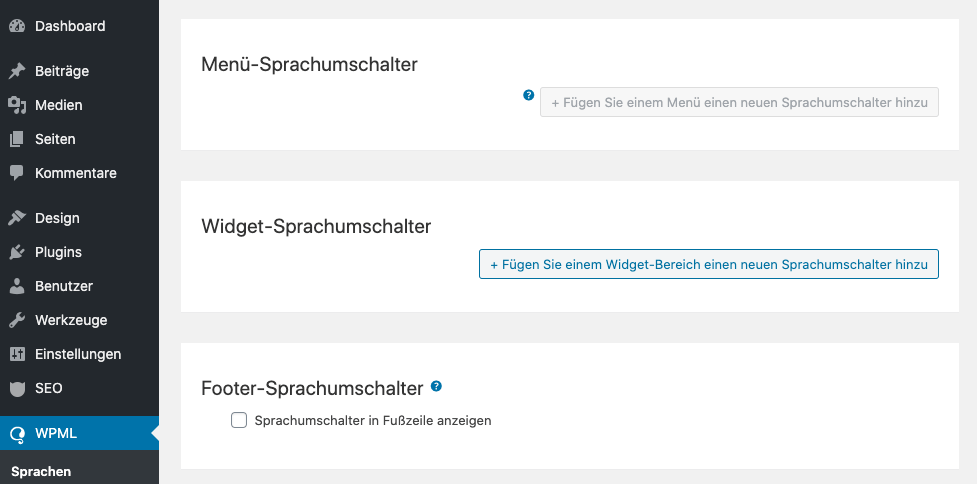Open the Einstellungen menu item
This screenshot has height=484, width=977.
[78, 354]
